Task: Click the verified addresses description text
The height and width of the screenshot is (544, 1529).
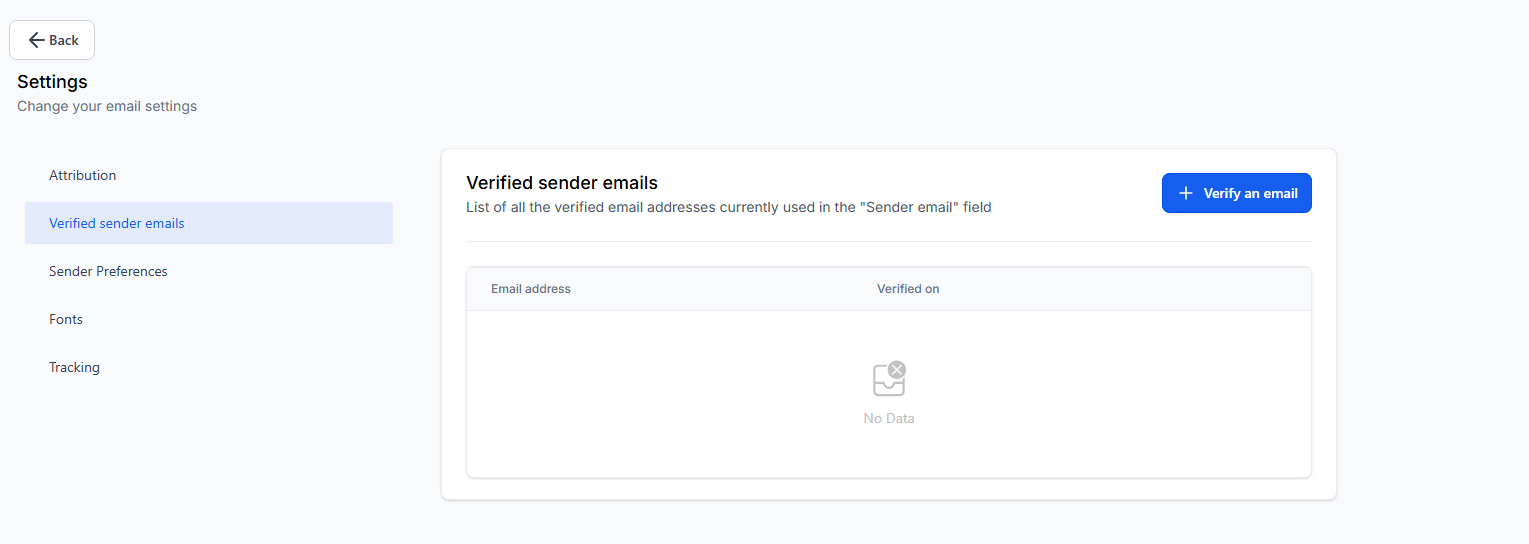Action: [728, 208]
